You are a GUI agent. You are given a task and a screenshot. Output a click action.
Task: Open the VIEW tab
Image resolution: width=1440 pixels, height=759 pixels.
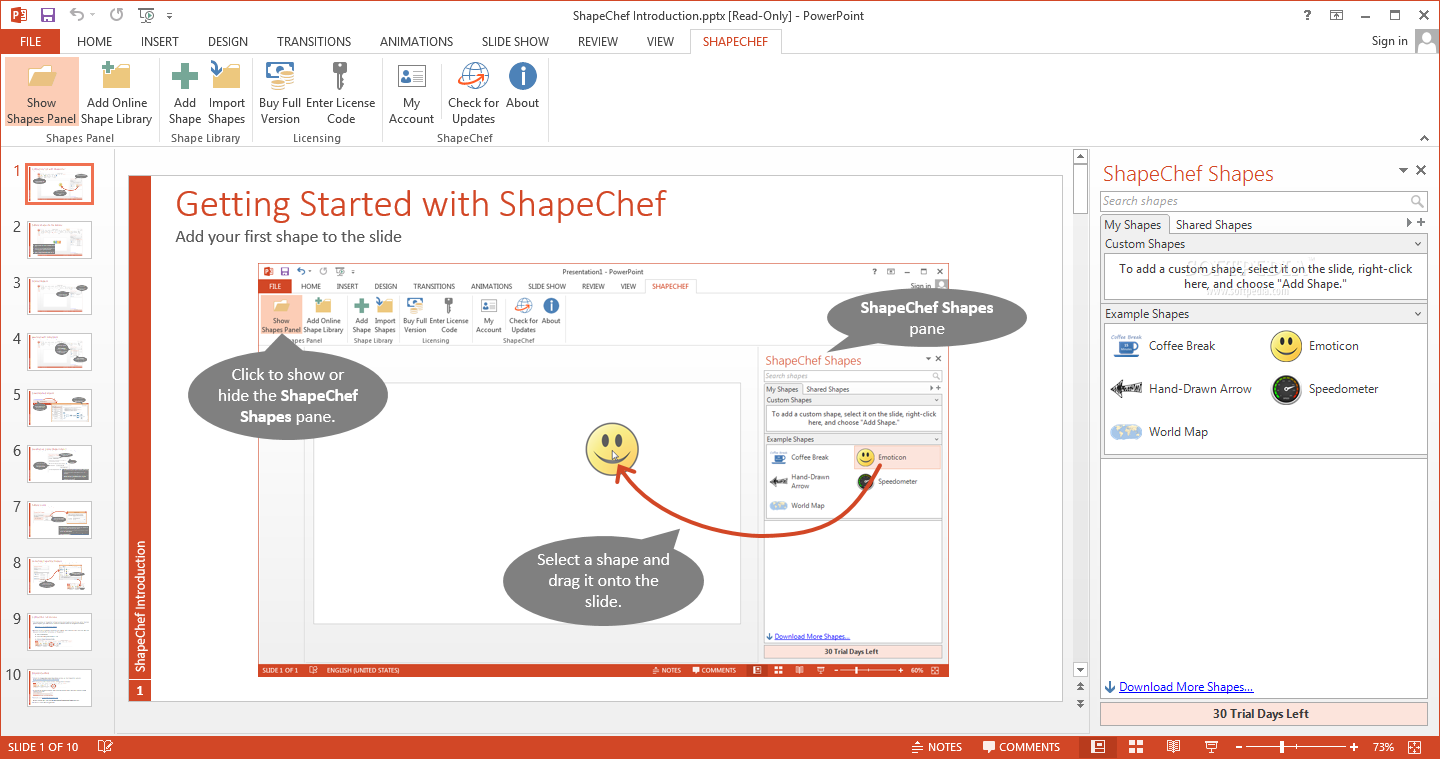coord(660,42)
